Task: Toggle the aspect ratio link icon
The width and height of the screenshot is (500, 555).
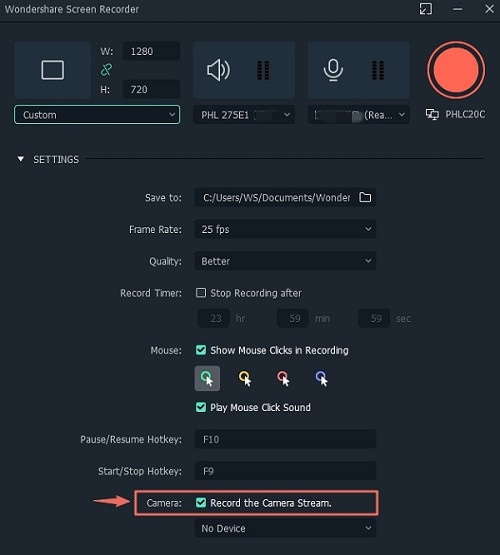Action: click(106, 70)
